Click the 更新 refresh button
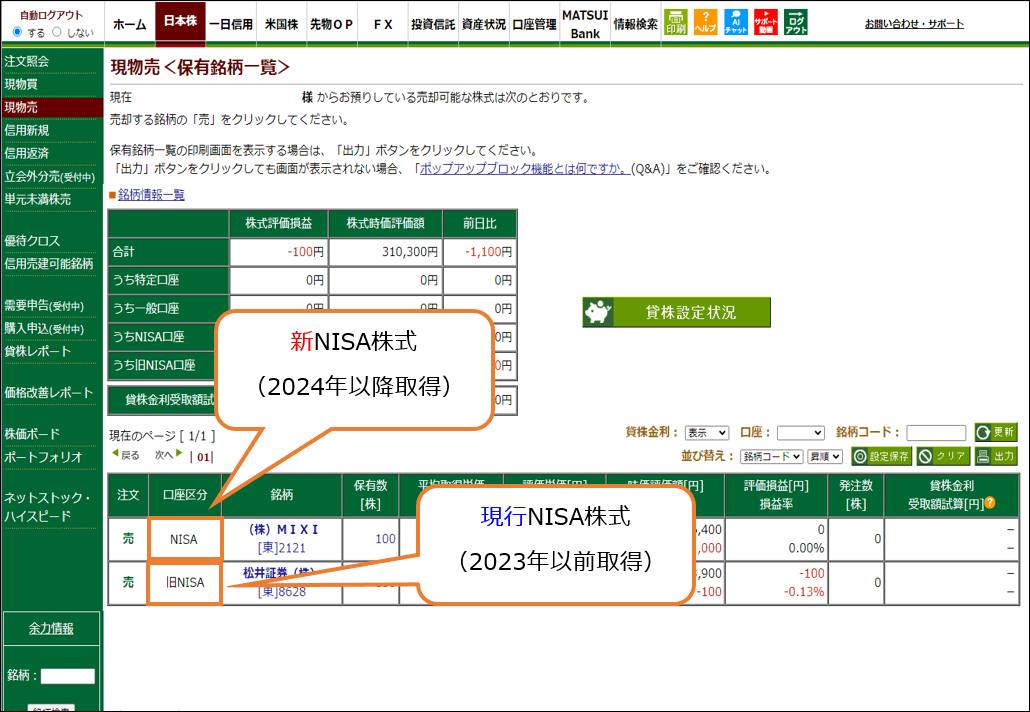Viewport: 1030px width, 712px height. (x=996, y=432)
